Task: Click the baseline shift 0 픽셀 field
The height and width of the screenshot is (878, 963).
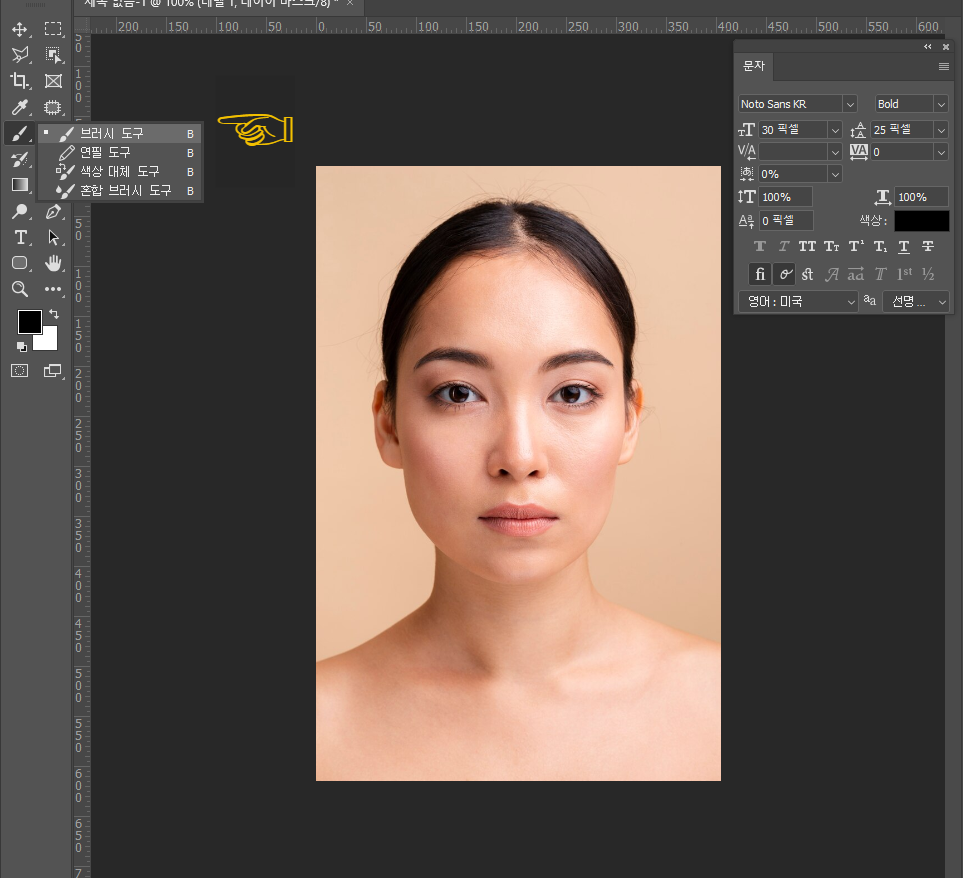Action: click(x=786, y=220)
